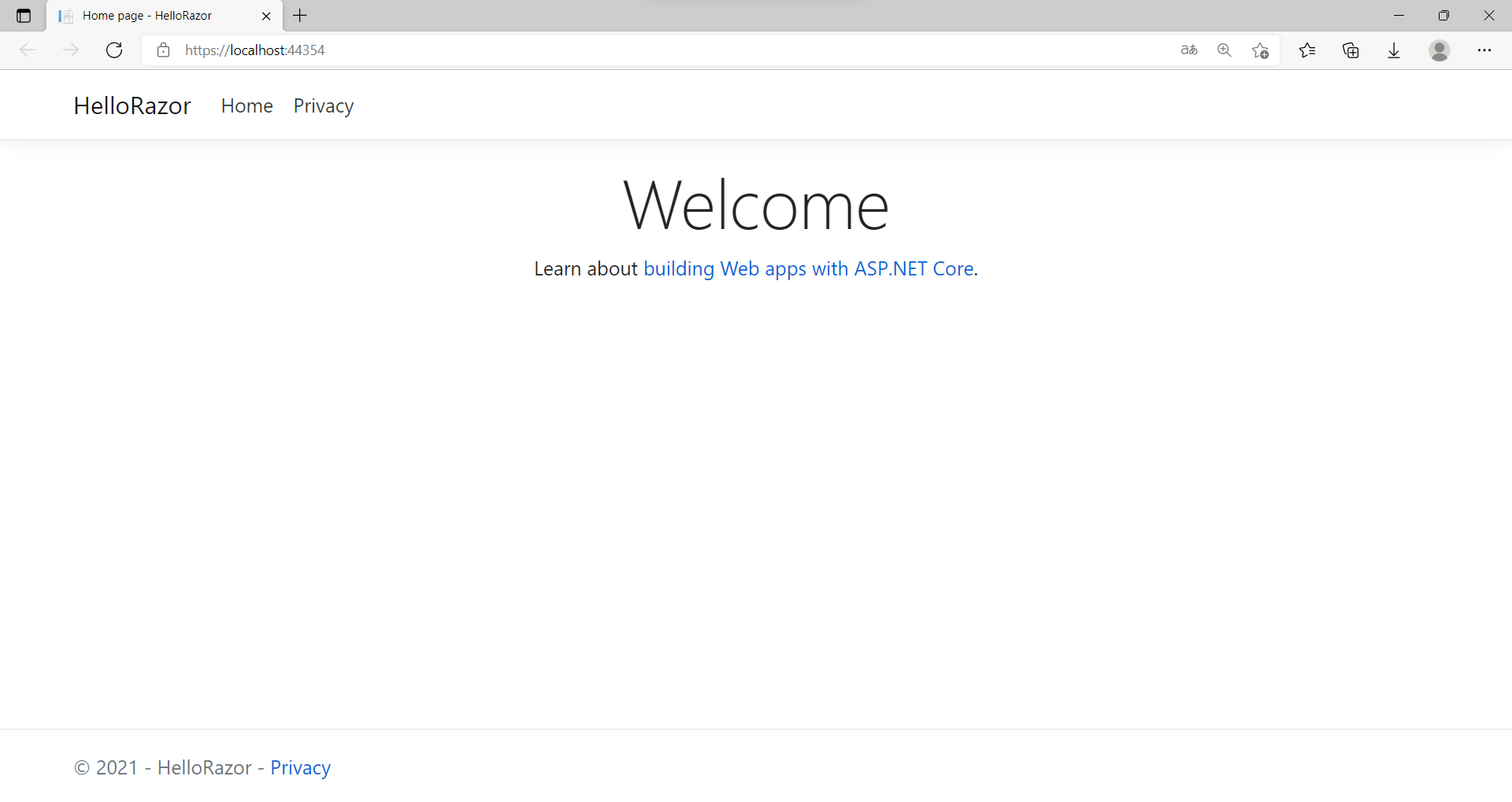Open the translate page icon

click(1189, 50)
